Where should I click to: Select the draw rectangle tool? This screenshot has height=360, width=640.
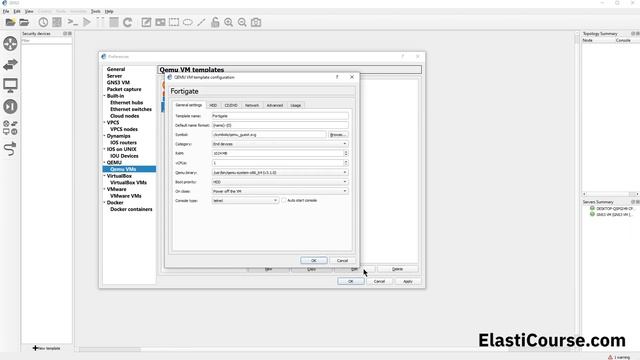[174, 22]
